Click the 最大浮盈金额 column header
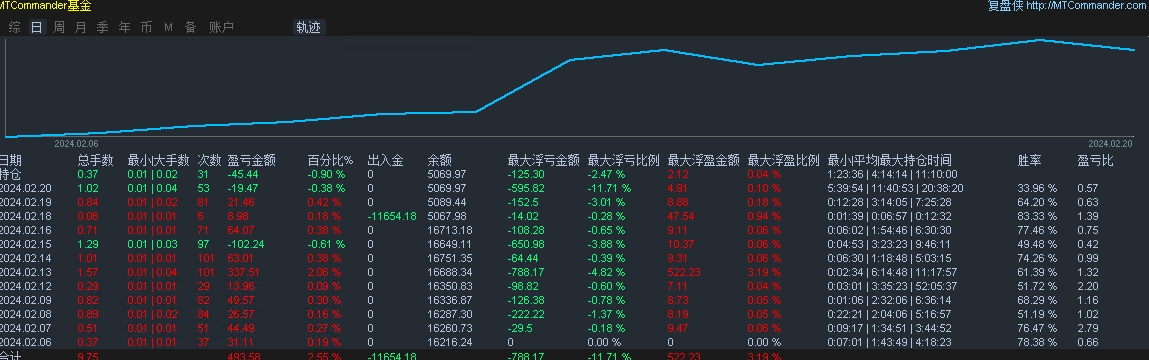This screenshot has height=360, width=1149. point(703,161)
